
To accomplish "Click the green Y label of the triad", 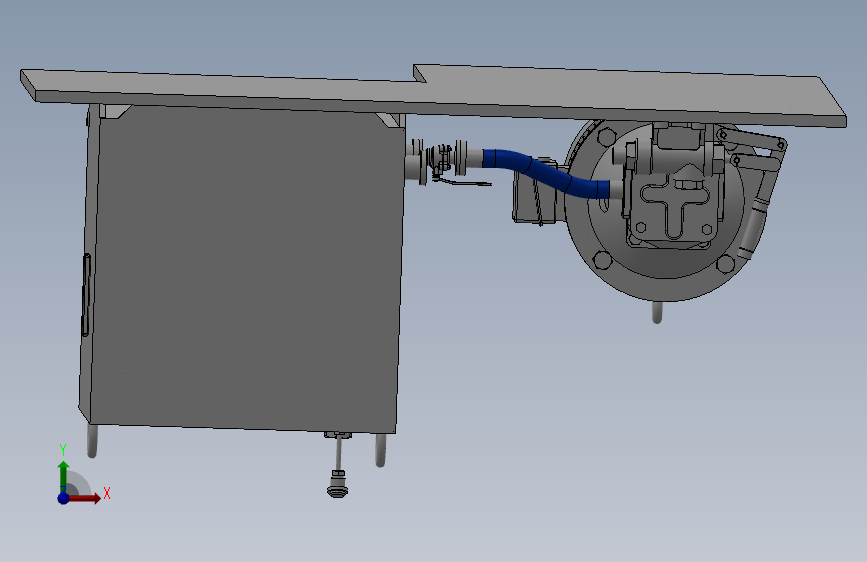I will point(63,450).
